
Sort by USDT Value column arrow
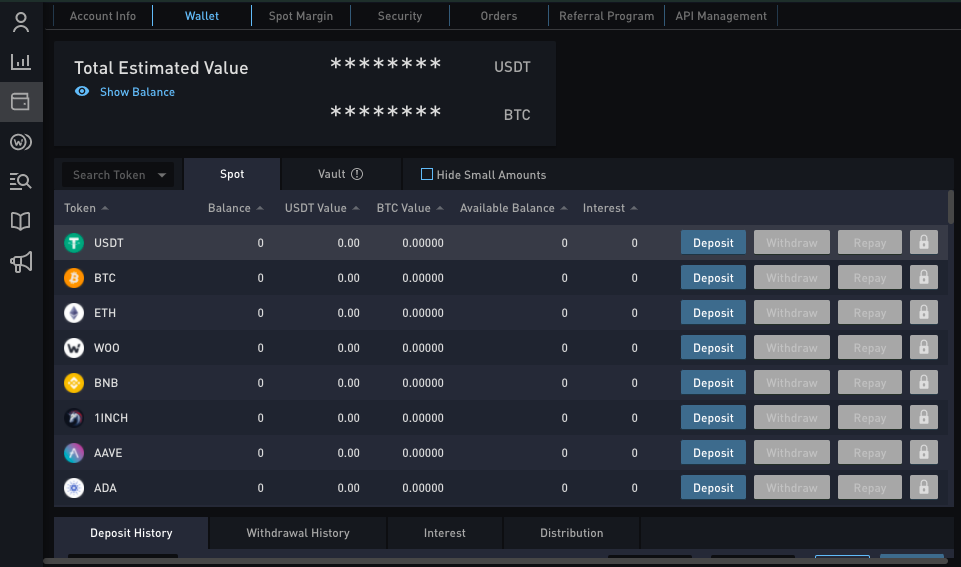tap(356, 208)
